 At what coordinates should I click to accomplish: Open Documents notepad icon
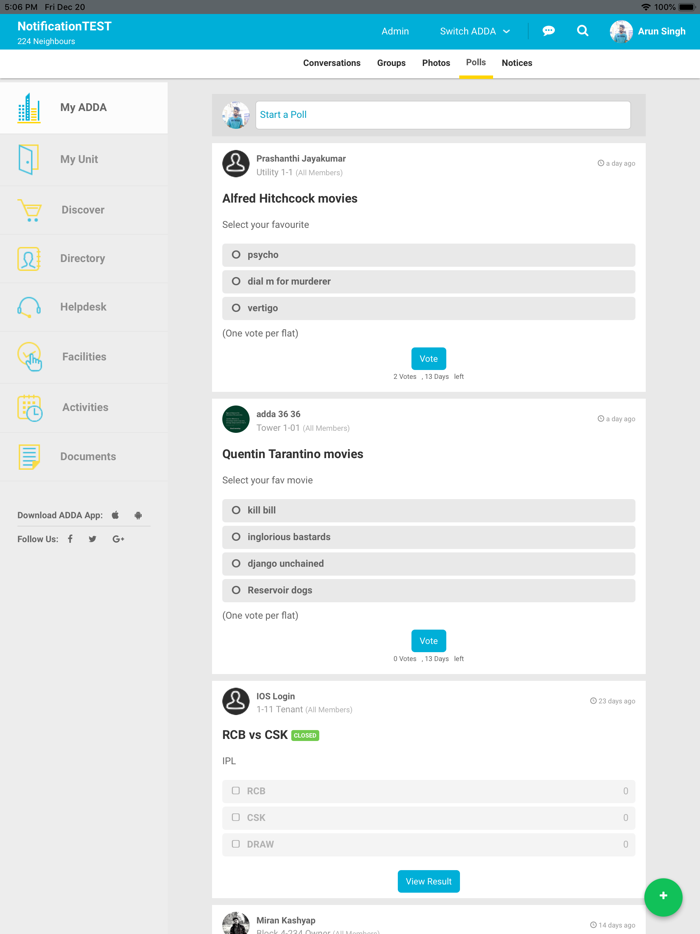tap(29, 457)
